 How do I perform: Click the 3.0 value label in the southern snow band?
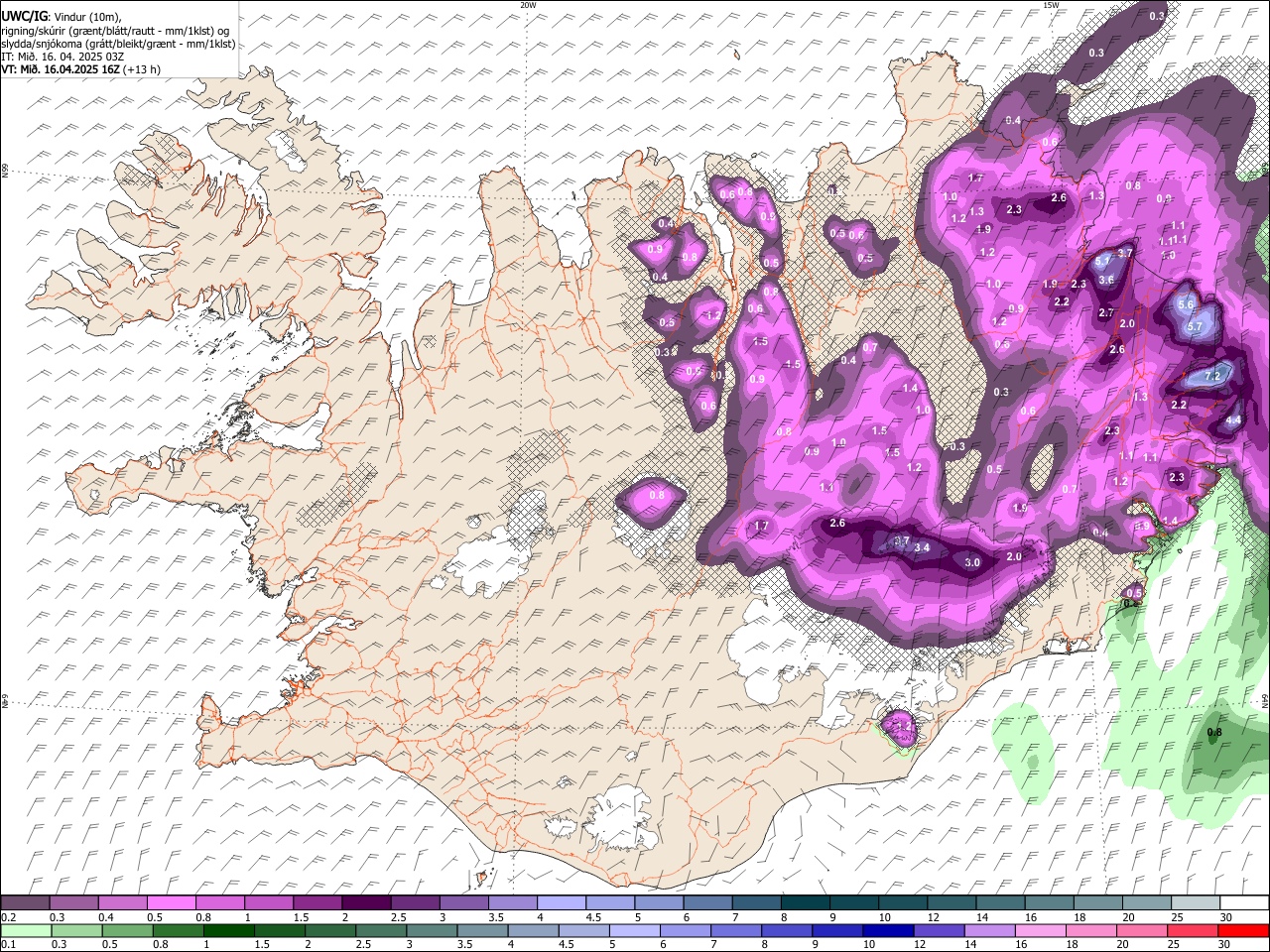972,562
